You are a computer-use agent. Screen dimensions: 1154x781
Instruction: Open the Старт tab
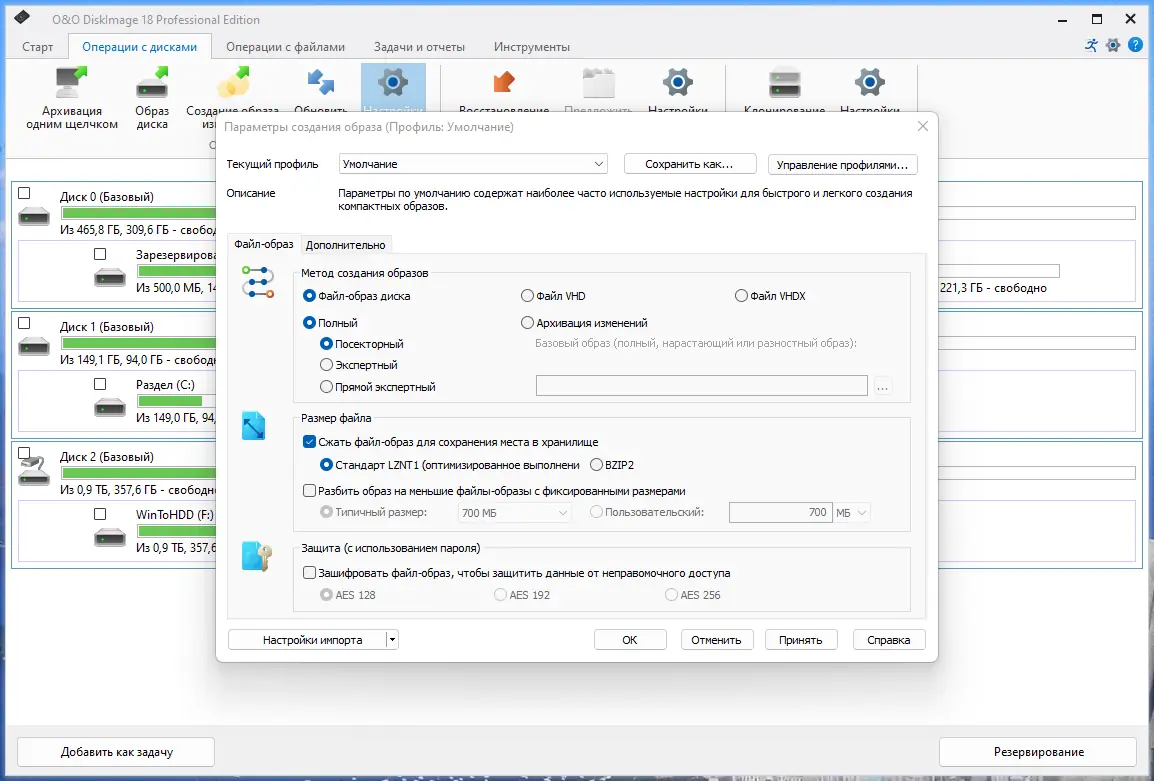[38, 47]
